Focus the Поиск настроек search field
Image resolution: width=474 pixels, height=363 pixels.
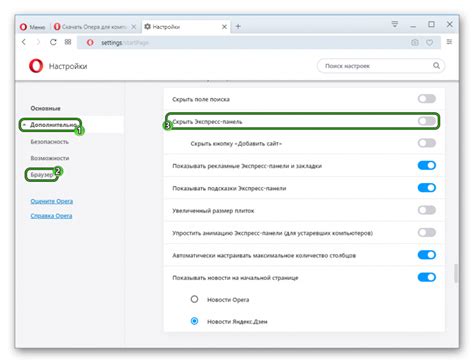point(381,66)
